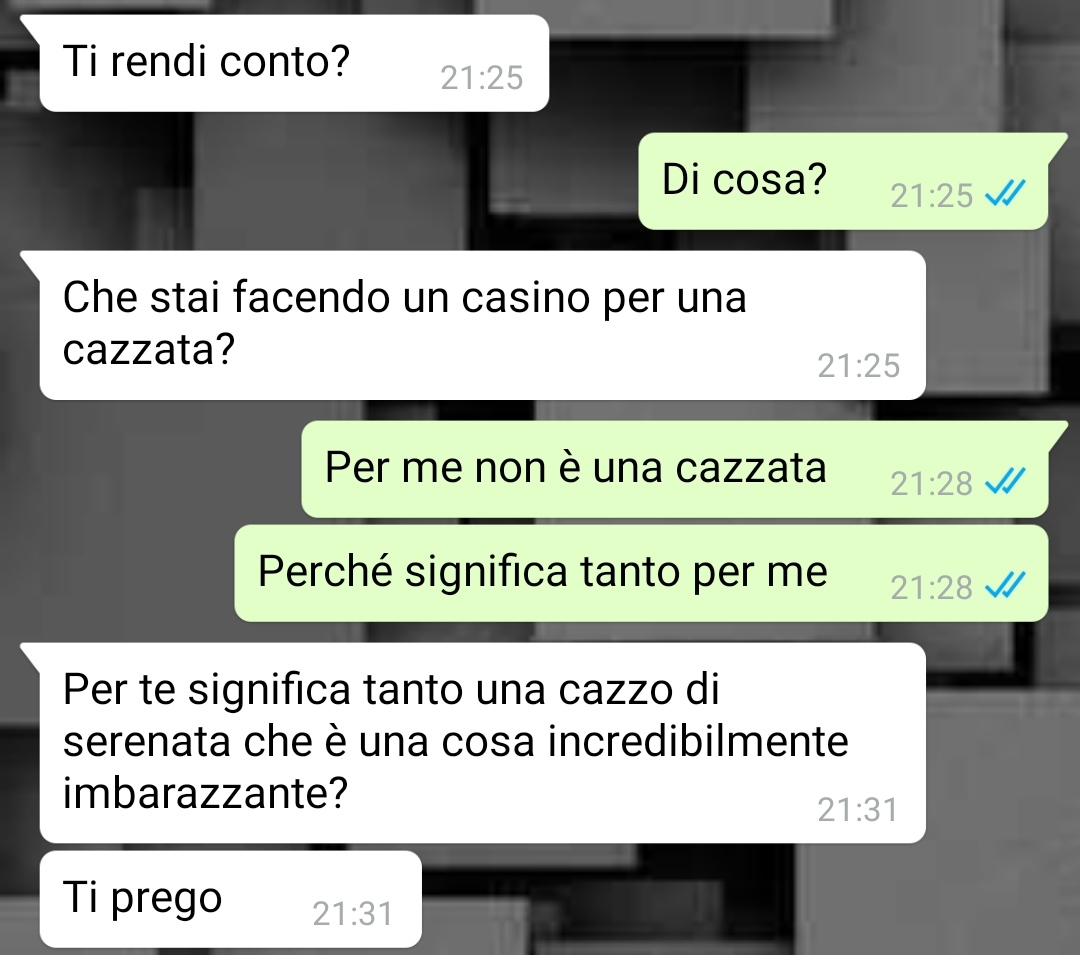Image resolution: width=1080 pixels, height=955 pixels.
Task: Tap read ticks beside 'Per me non è una cazzata'
Action: (x=1005, y=481)
